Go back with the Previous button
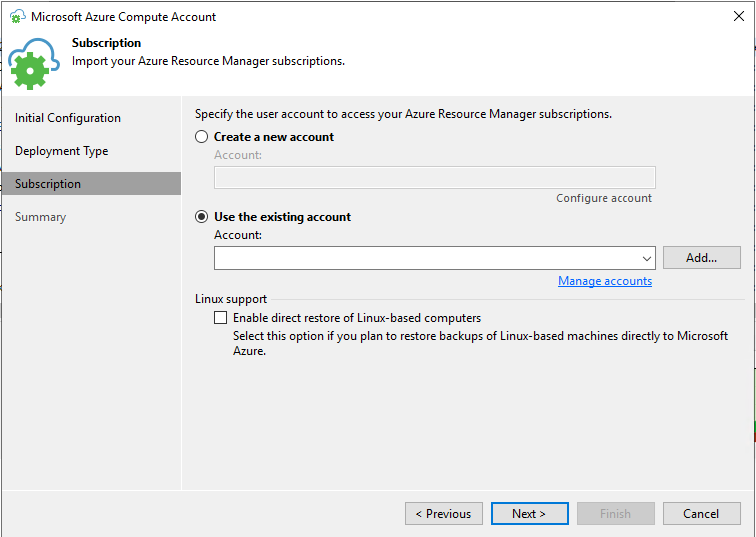The height and width of the screenshot is (537, 756). point(443,514)
